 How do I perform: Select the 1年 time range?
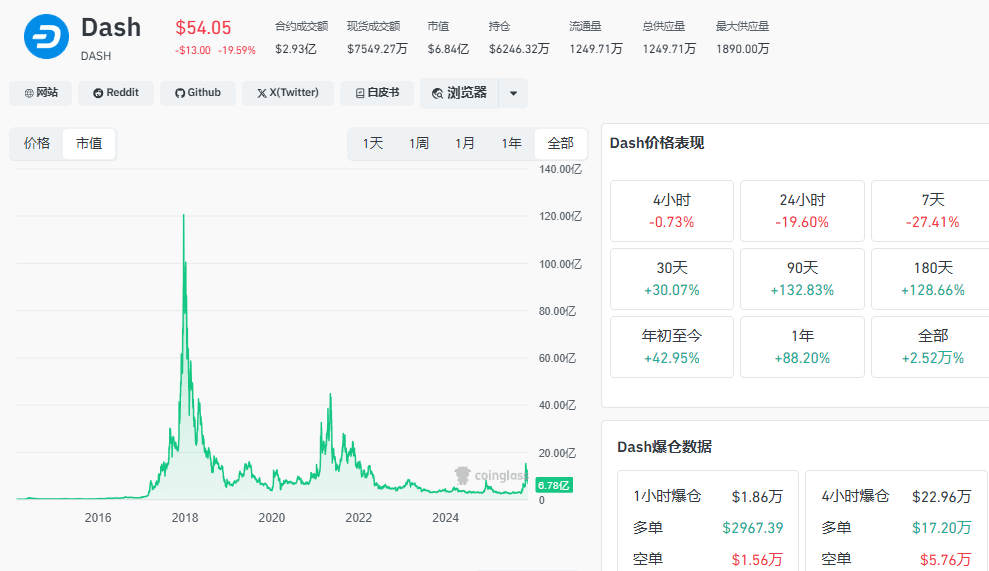(511, 143)
